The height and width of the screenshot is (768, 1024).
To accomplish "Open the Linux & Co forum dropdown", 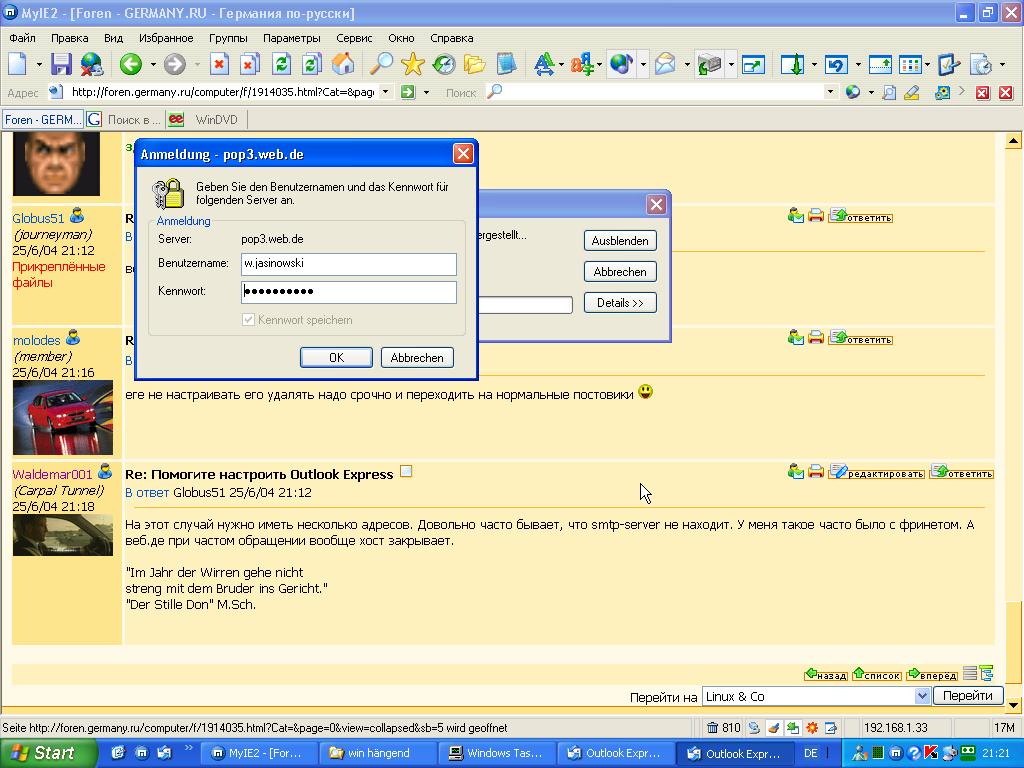I will click(x=921, y=696).
